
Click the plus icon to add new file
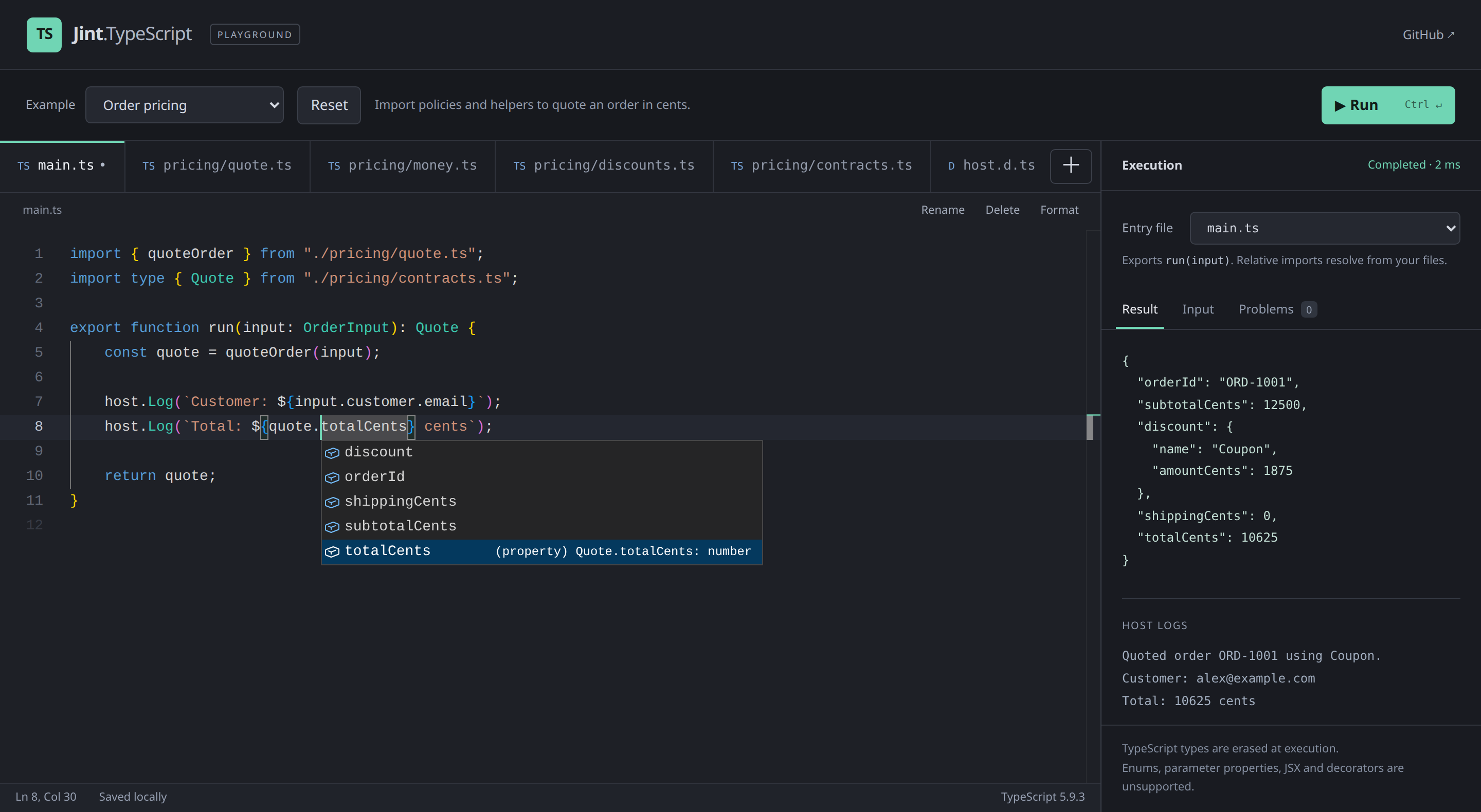click(x=1071, y=165)
